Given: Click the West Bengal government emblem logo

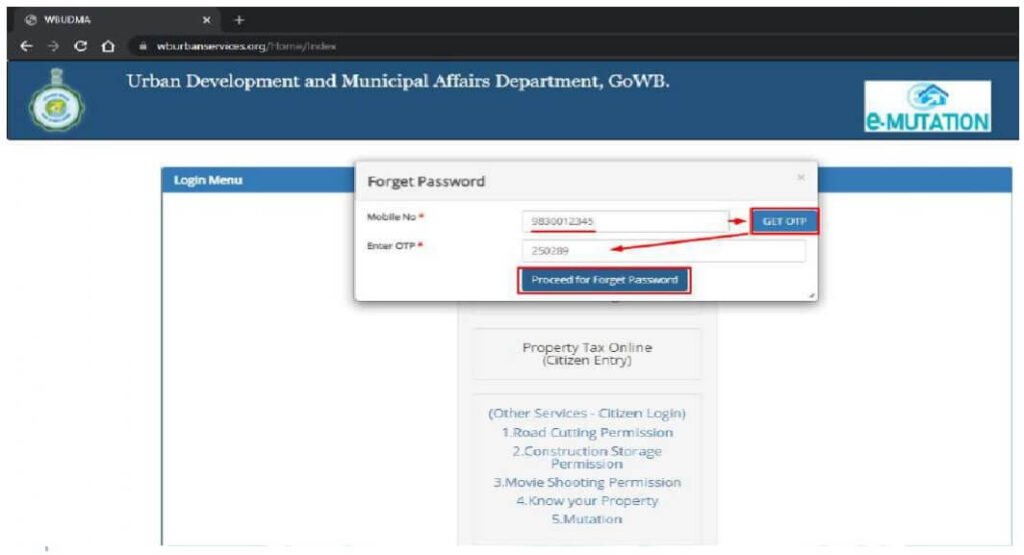Looking at the screenshot, I should click(x=57, y=101).
